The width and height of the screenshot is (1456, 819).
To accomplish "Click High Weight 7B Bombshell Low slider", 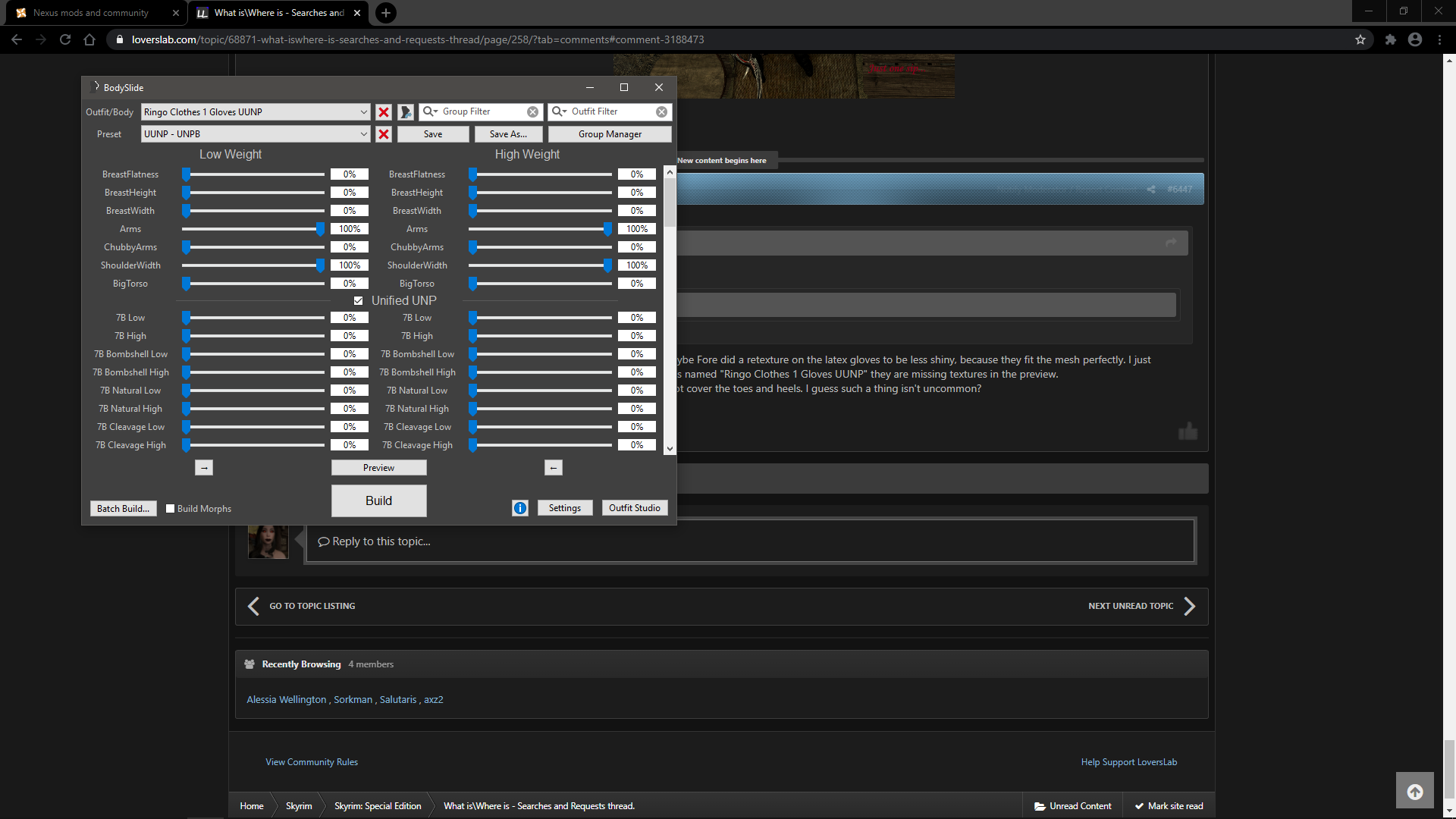I will click(x=540, y=354).
